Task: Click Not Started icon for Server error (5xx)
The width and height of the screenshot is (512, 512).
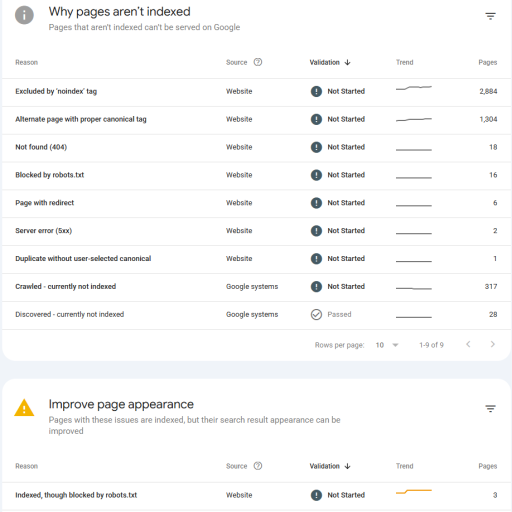Action: 316,231
